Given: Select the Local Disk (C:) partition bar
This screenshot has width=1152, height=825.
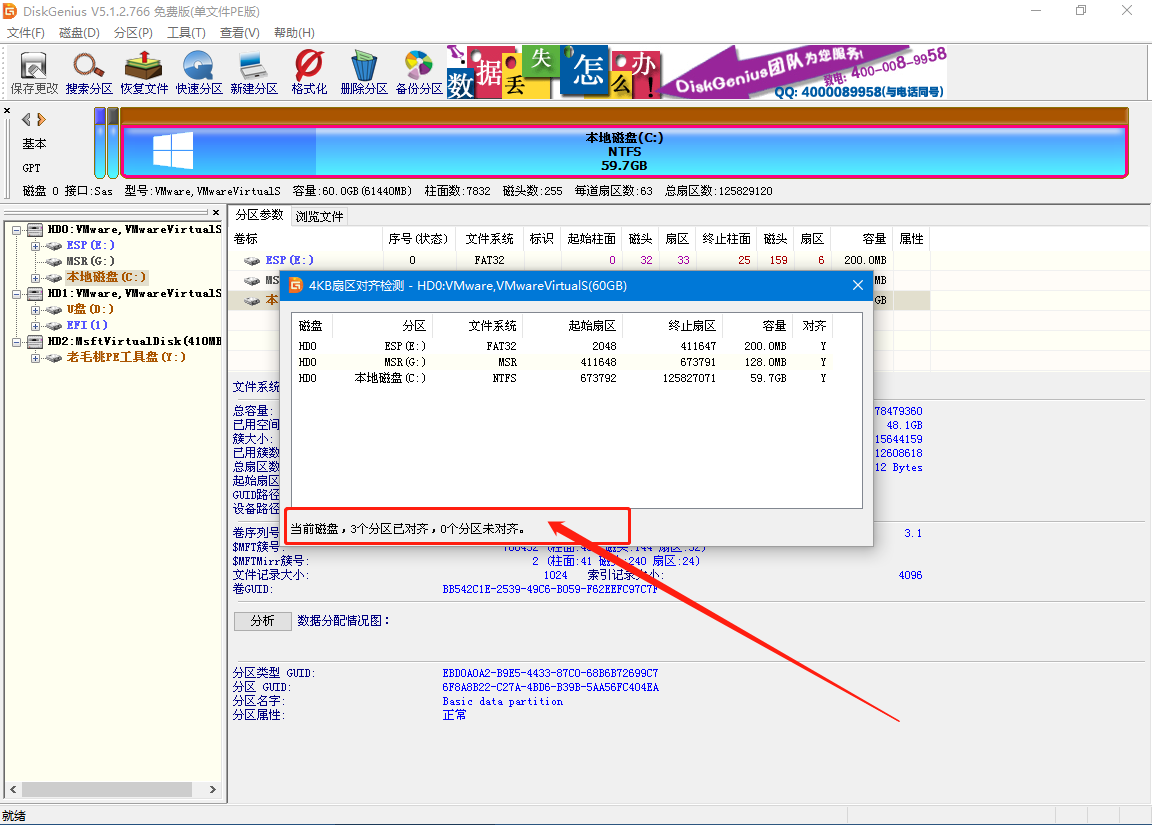Looking at the screenshot, I should (x=624, y=151).
